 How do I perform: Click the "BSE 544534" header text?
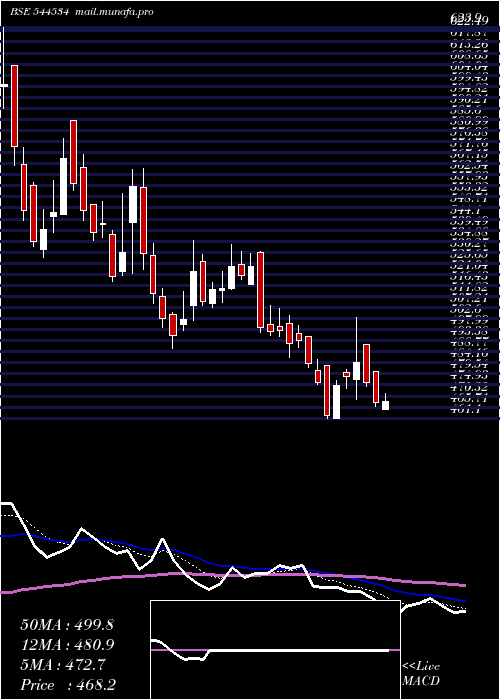tap(39, 12)
